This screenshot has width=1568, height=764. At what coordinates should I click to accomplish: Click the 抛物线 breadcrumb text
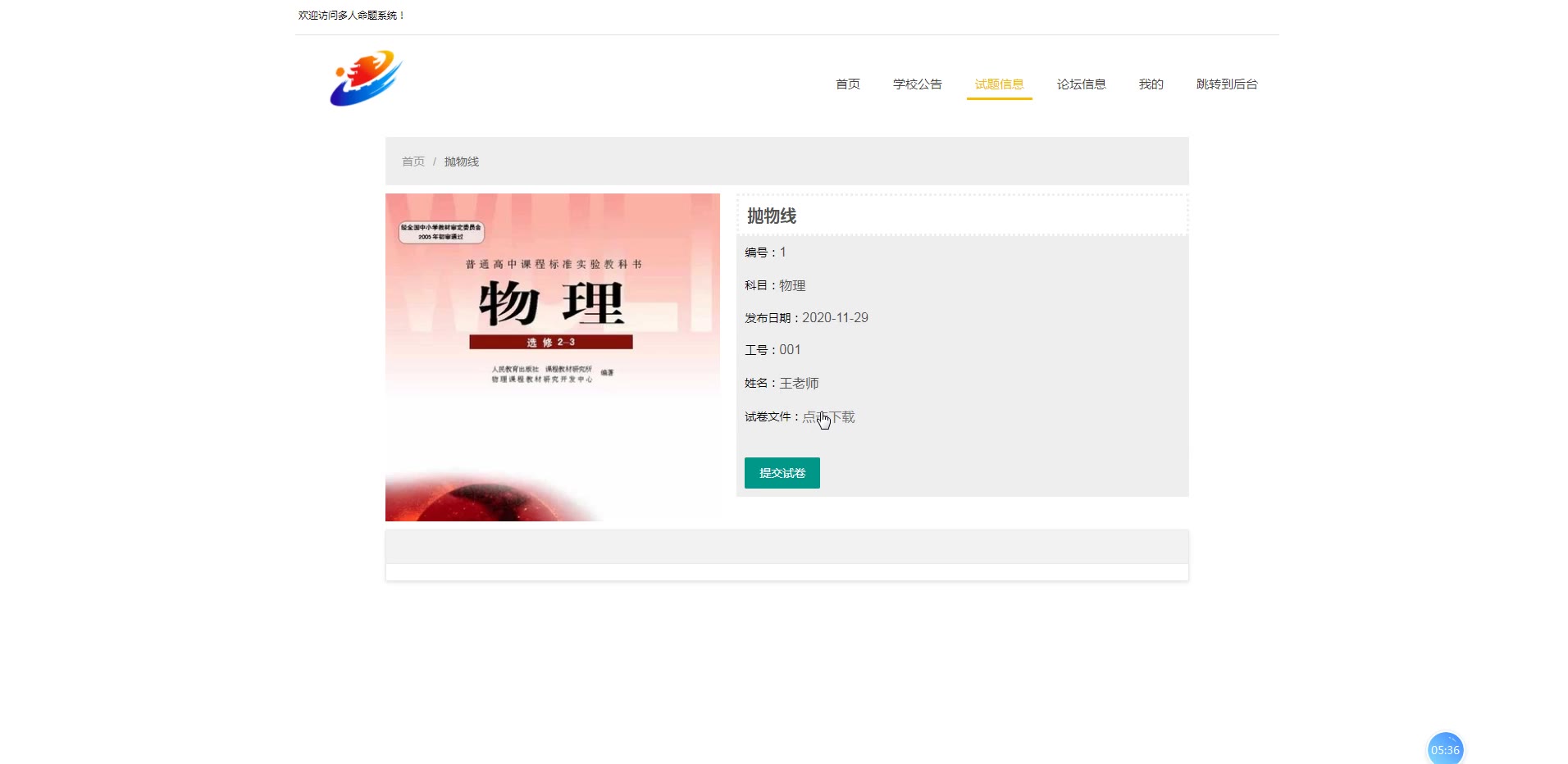click(x=462, y=161)
